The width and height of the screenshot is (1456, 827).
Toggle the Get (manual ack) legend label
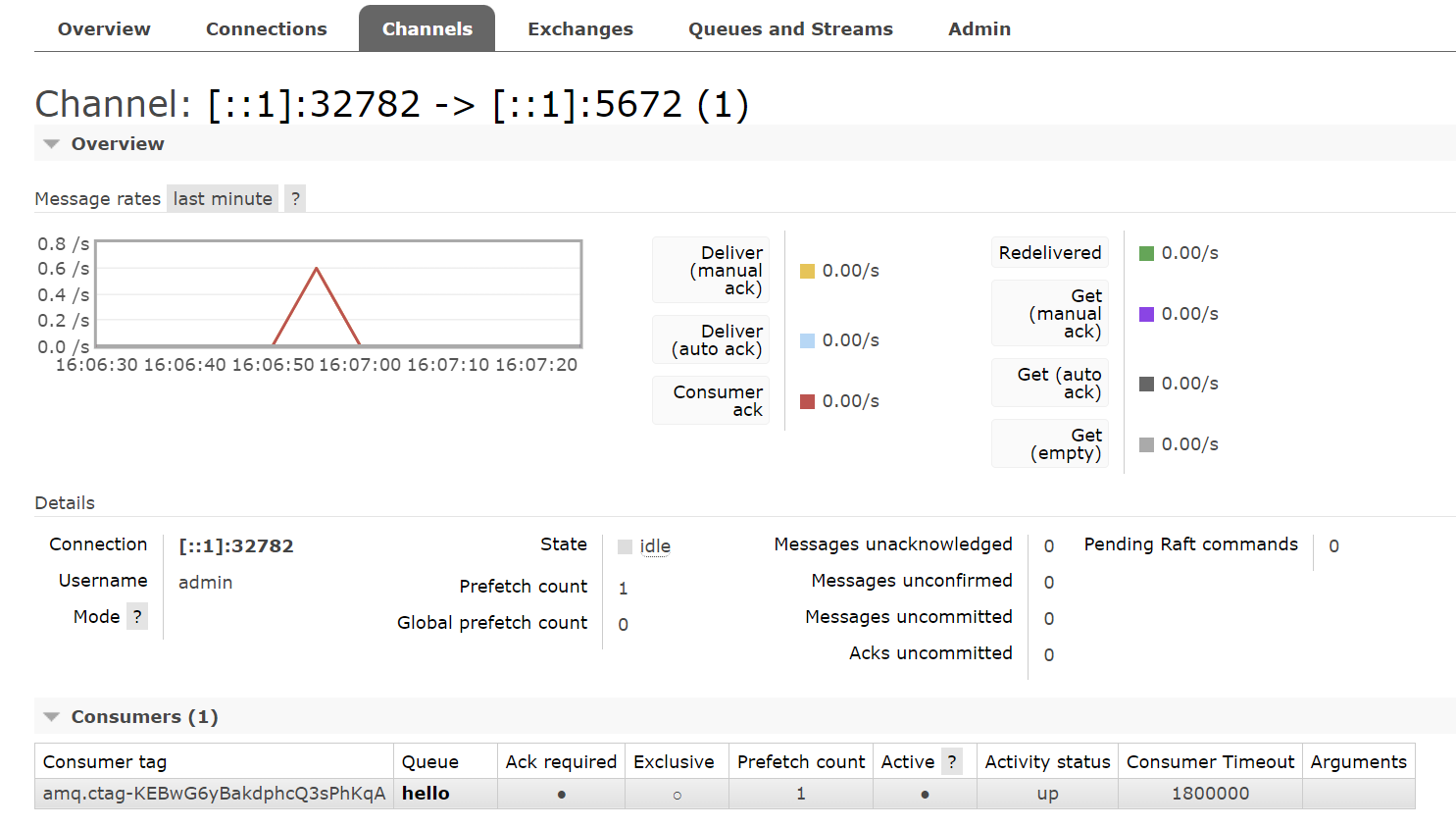coord(1050,313)
